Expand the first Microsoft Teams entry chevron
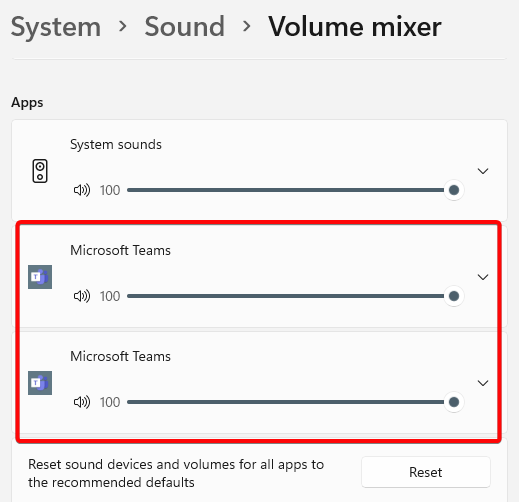Image resolution: width=519 pixels, height=502 pixels. click(483, 277)
